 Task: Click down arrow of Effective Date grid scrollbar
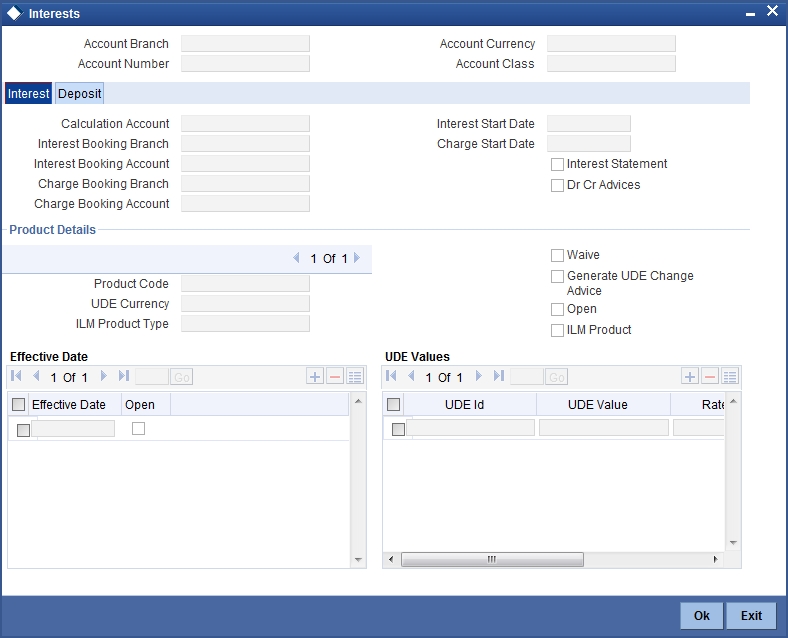coord(358,560)
